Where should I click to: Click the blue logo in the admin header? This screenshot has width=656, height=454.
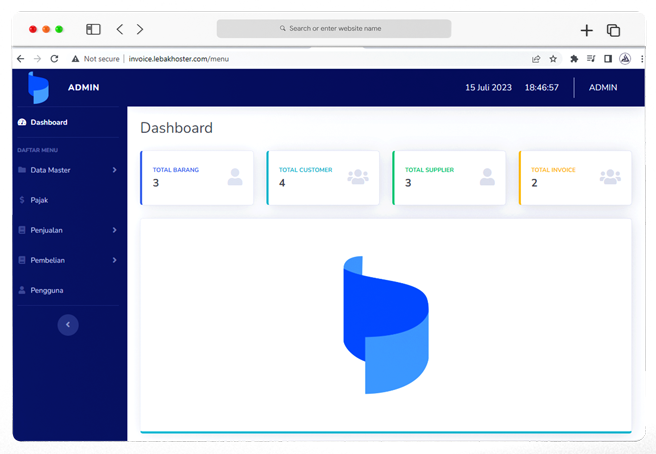[38, 88]
